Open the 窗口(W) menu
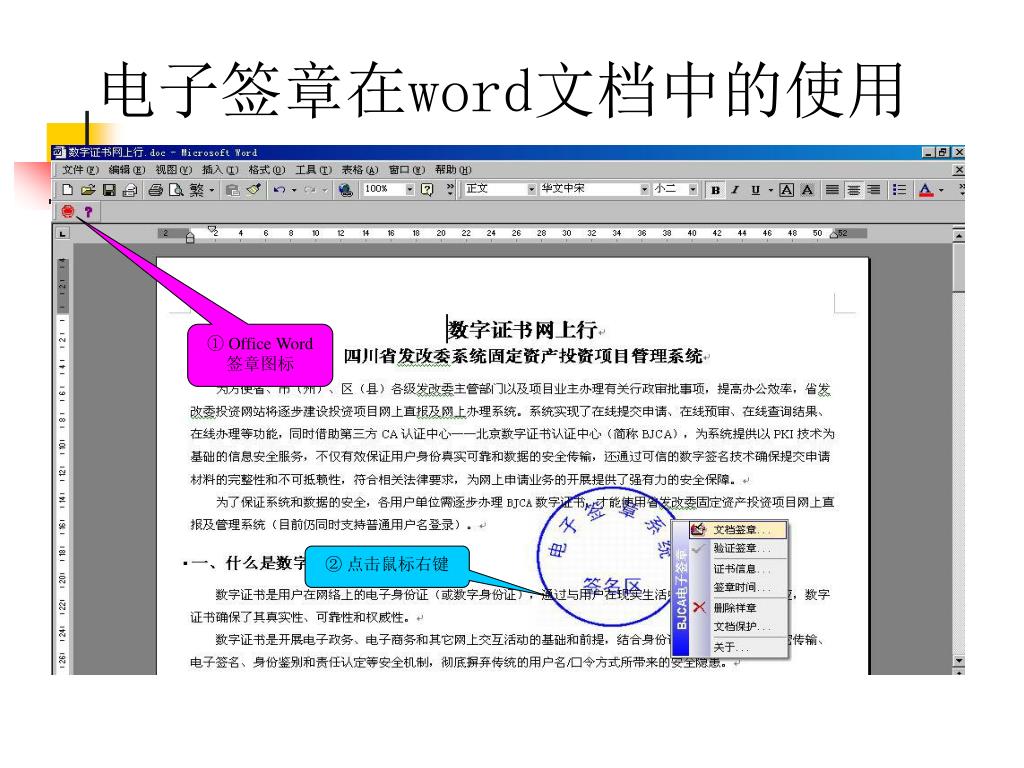Screen dimensions: 1024x768 pyautogui.click(x=406, y=170)
